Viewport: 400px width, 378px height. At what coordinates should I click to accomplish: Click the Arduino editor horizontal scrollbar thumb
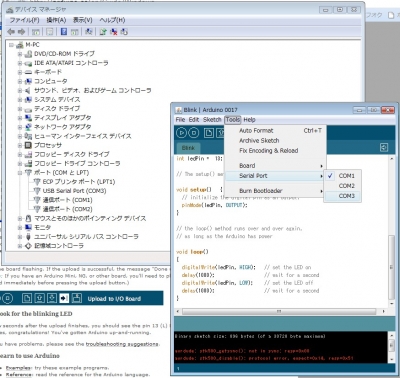279,311
